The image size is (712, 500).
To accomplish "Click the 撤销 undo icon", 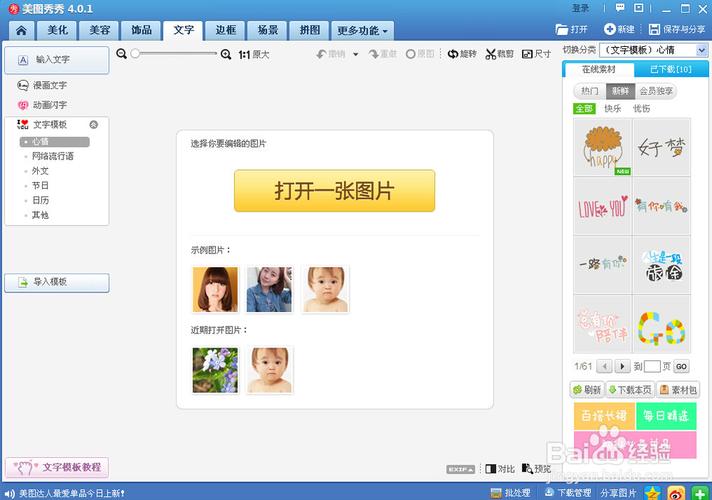I will pos(321,54).
